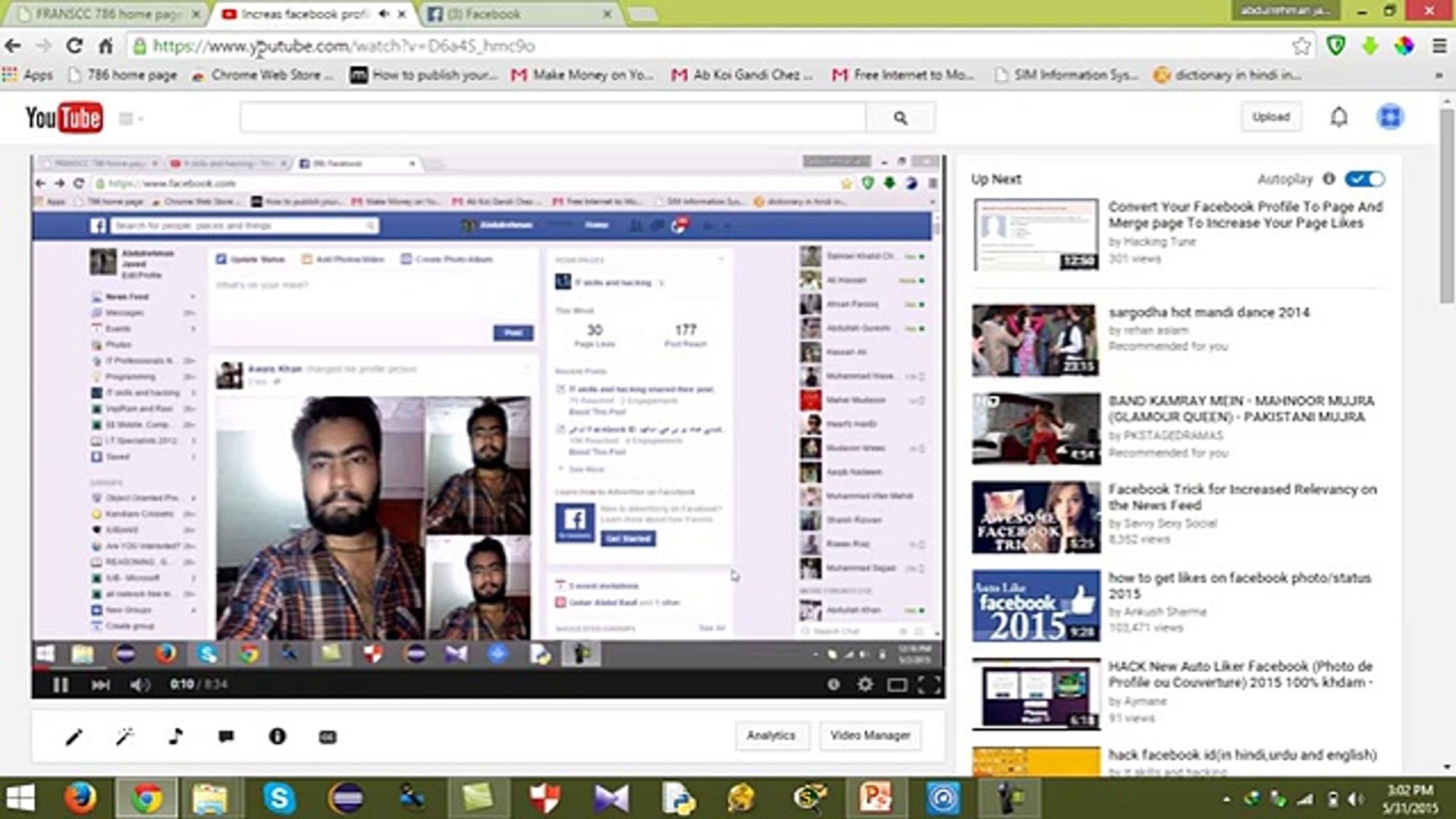Reload the page in Chrome
1456x819 pixels.
coord(74,46)
